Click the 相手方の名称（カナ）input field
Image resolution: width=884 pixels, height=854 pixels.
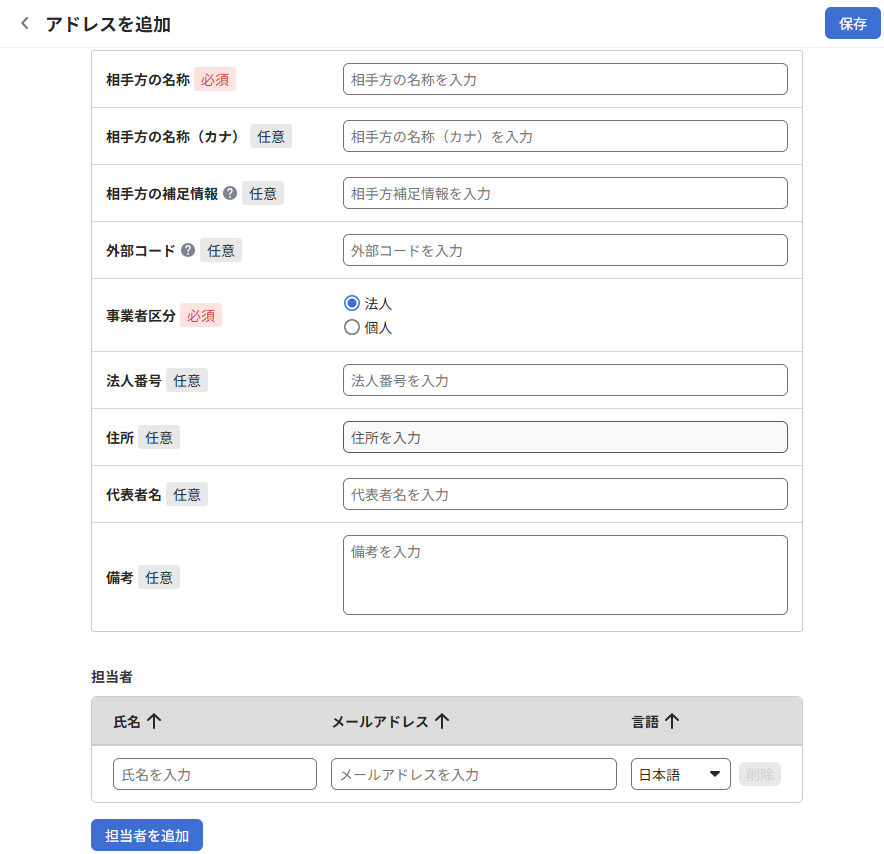point(565,136)
